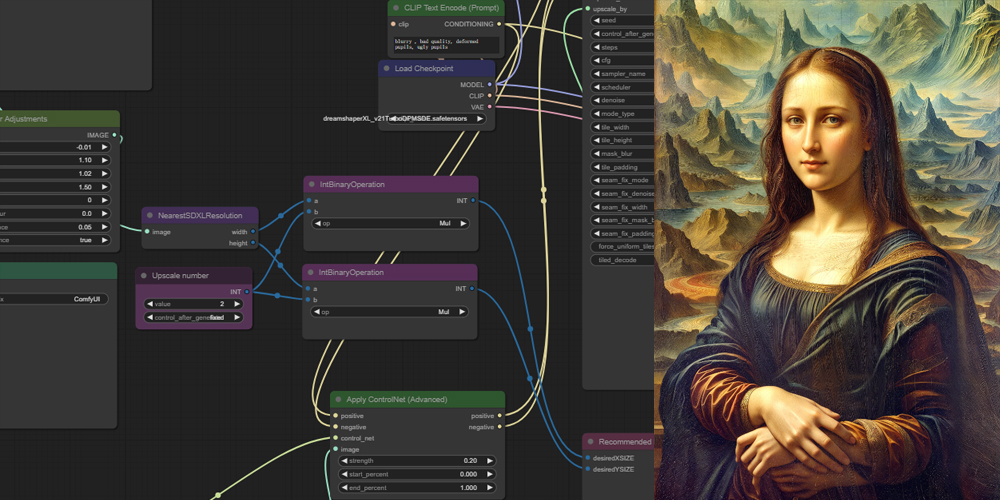This screenshot has width=1000, height=500.
Task: Collapse the CLIP Text Encode (Prompt) node dot
Action: [396, 8]
